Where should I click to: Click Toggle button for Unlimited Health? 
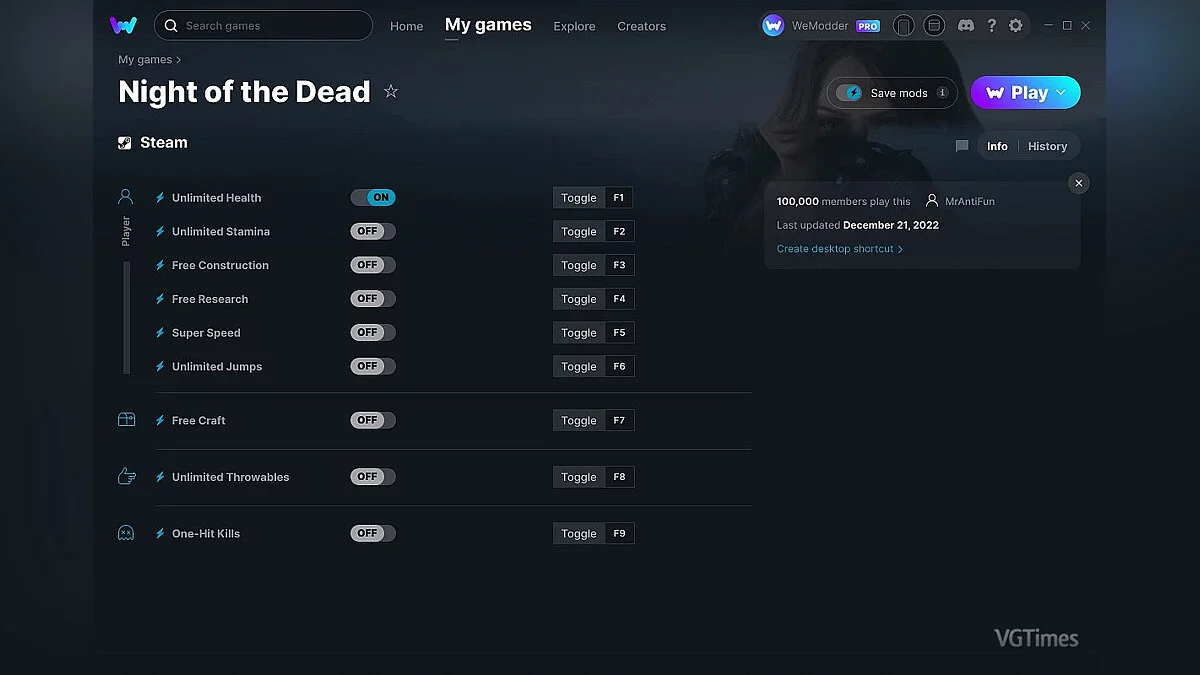(579, 198)
